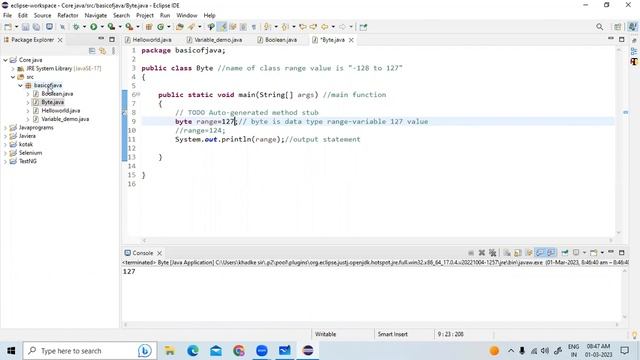Open File Explorer from the taskbar
Screen dimensions: 640x360
(x=169, y=351)
